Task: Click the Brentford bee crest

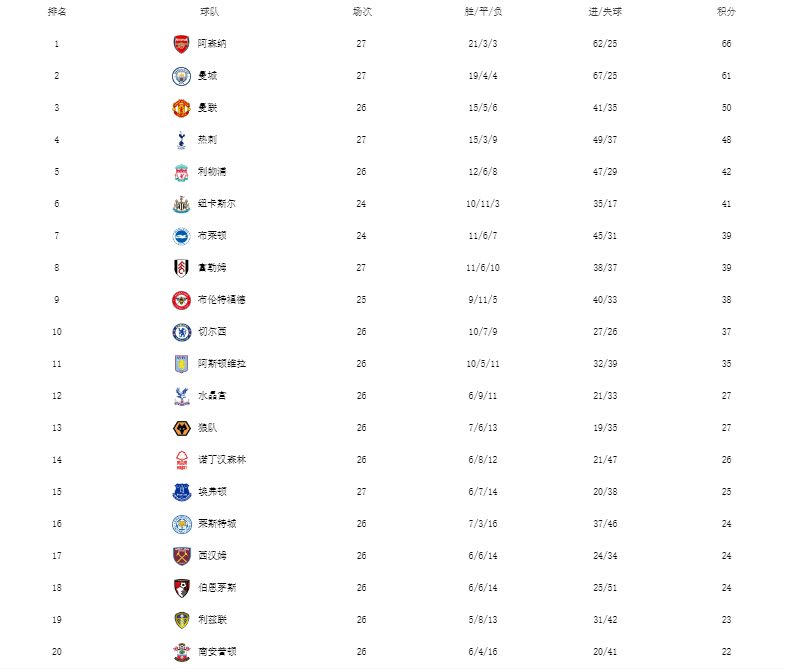Action: pos(181,300)
